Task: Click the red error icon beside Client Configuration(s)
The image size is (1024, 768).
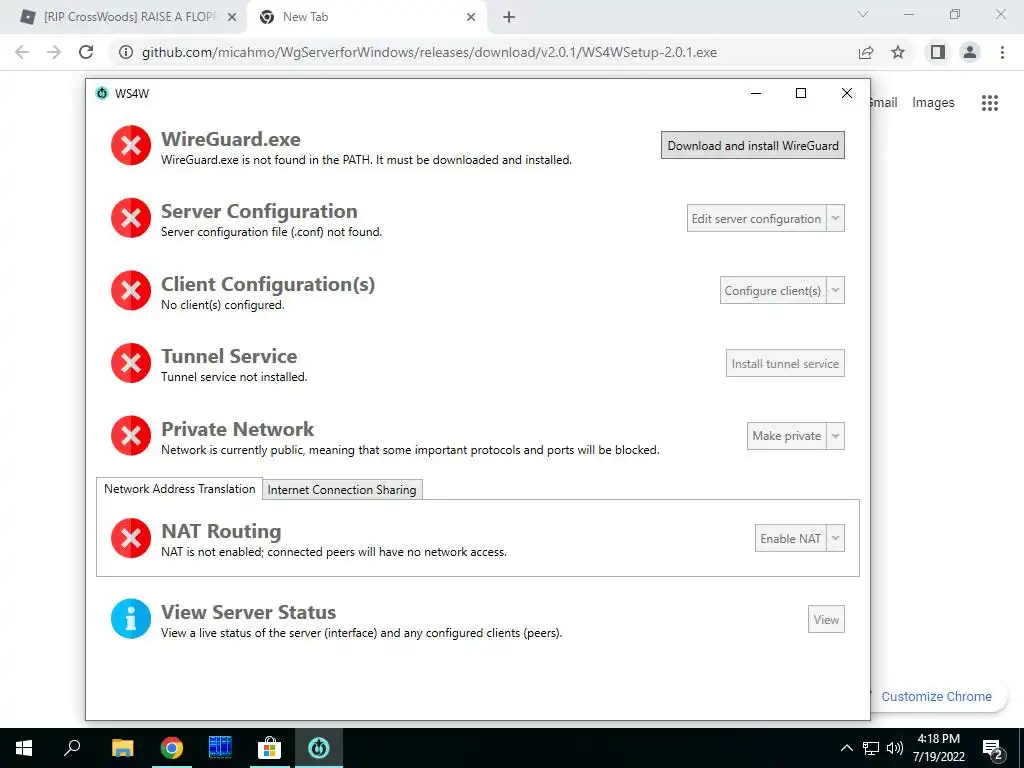Action: point(131,290)
